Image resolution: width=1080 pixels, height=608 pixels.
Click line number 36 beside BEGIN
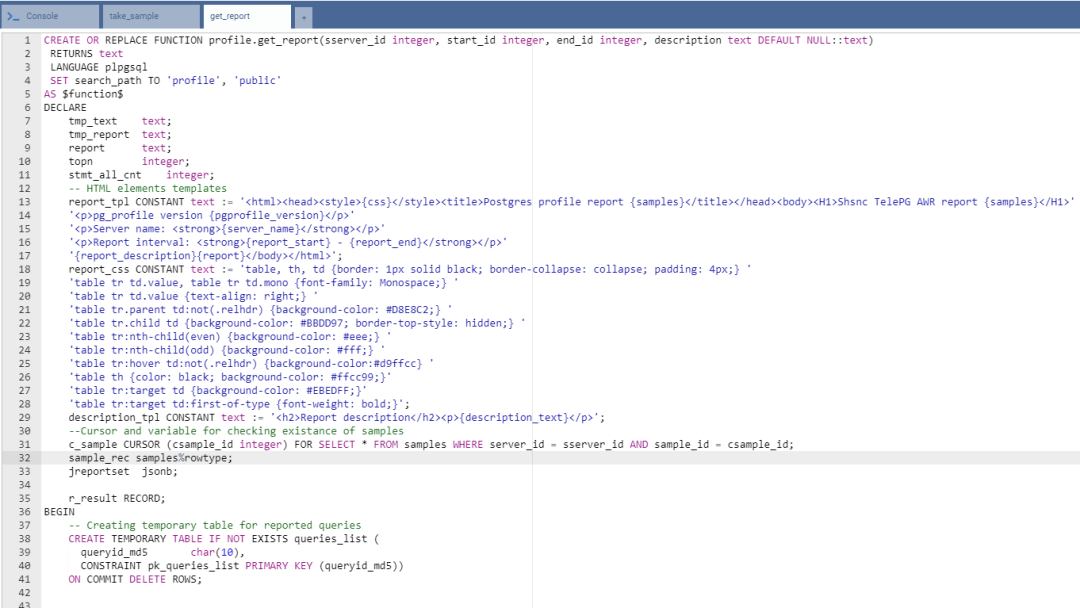click(24, 512)
